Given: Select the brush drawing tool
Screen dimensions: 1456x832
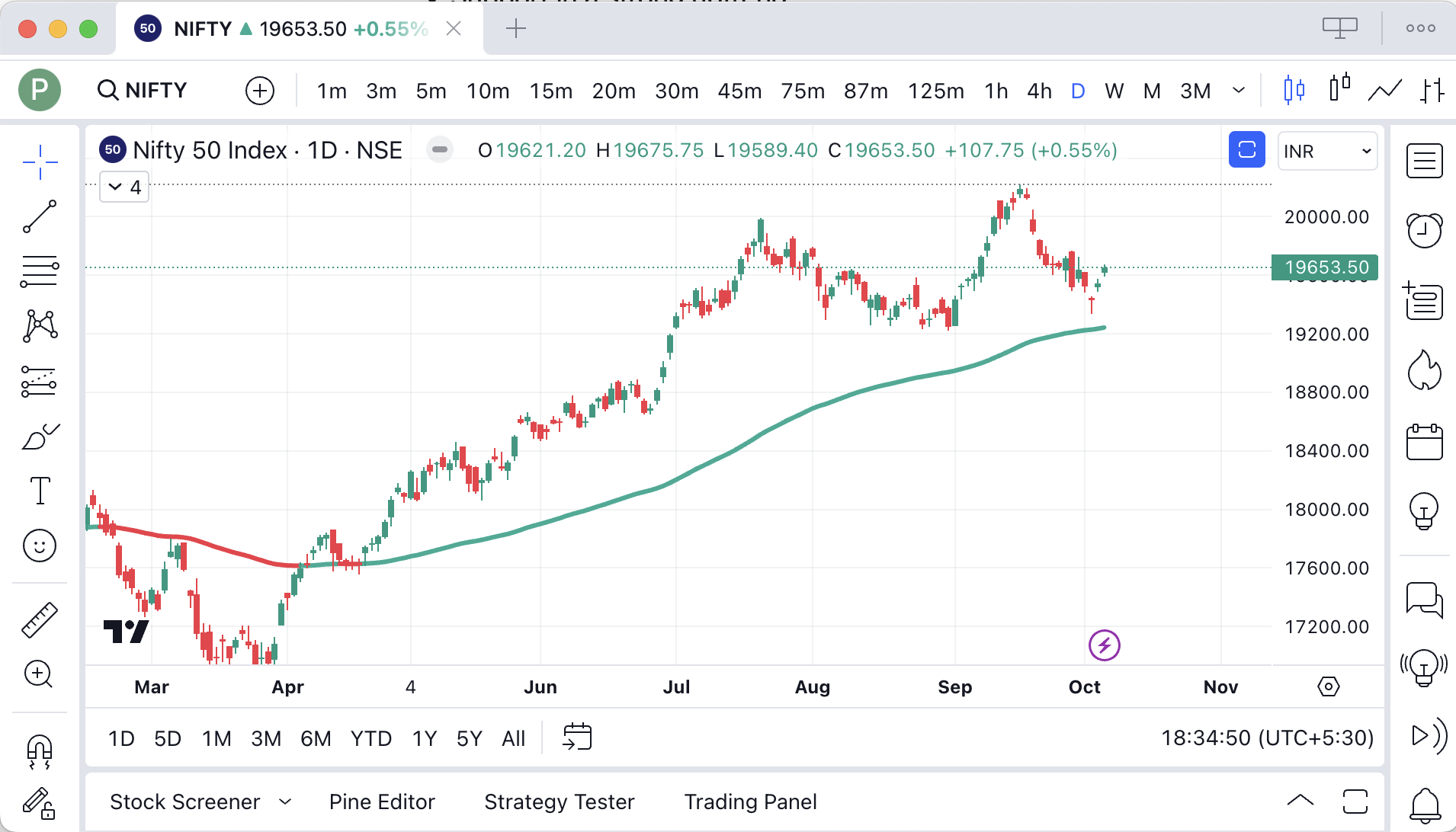Looking at the screenshot, I should coord(40,436).
